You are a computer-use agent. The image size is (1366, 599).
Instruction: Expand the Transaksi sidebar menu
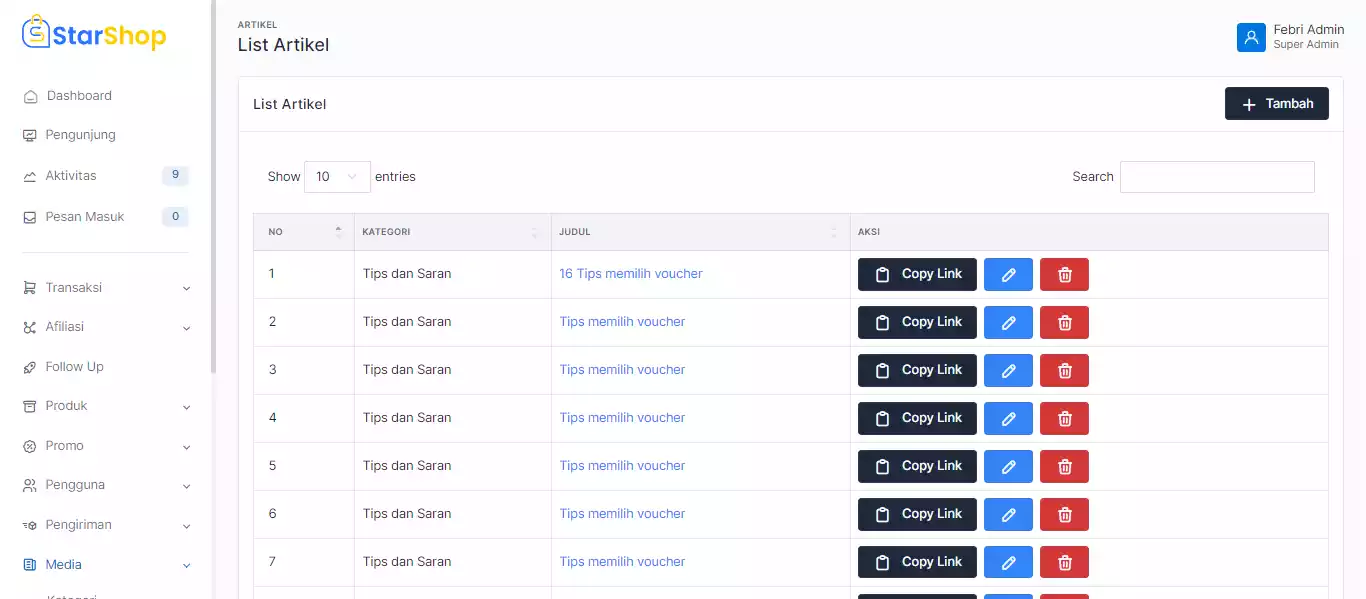[x=106, y=288]
